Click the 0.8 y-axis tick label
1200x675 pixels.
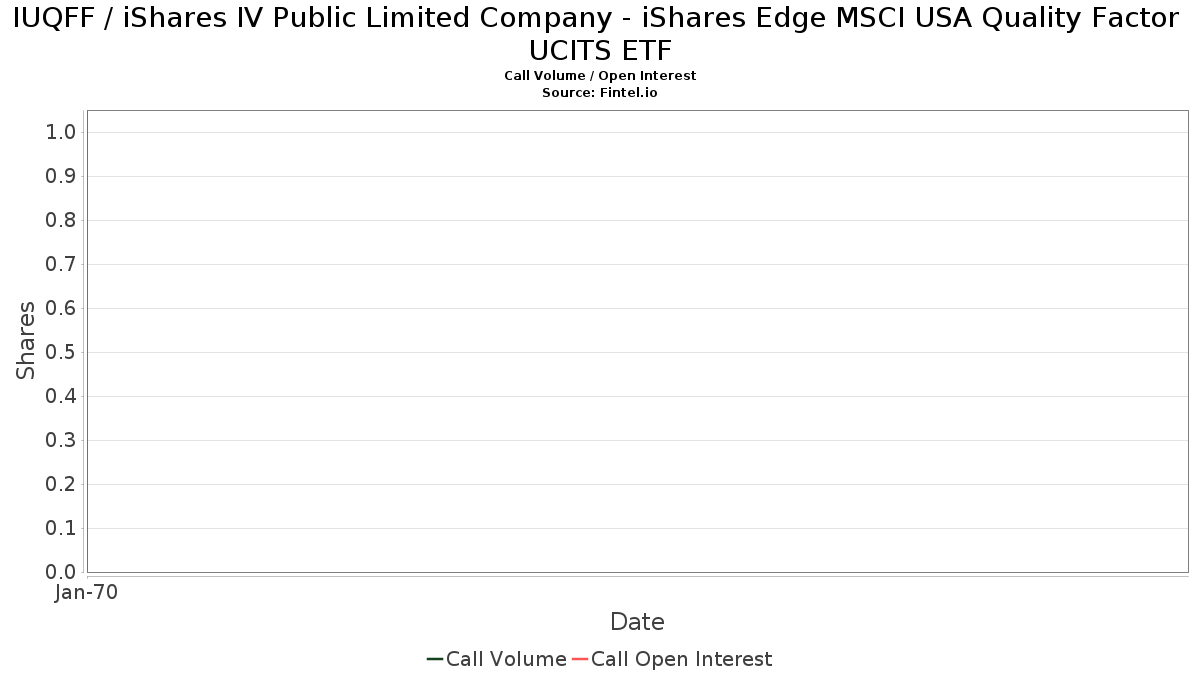pos(62,221)
